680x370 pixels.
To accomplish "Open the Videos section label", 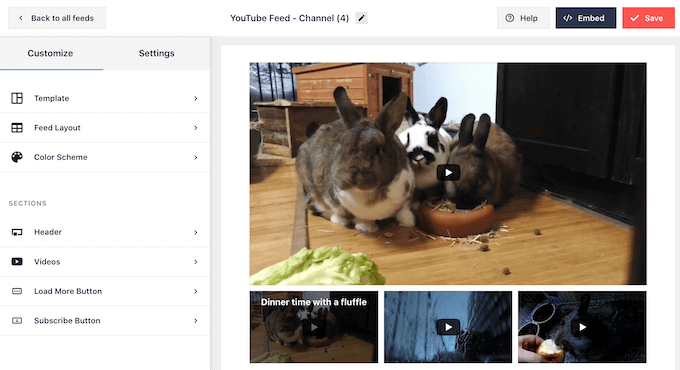I will coord(47,262).
